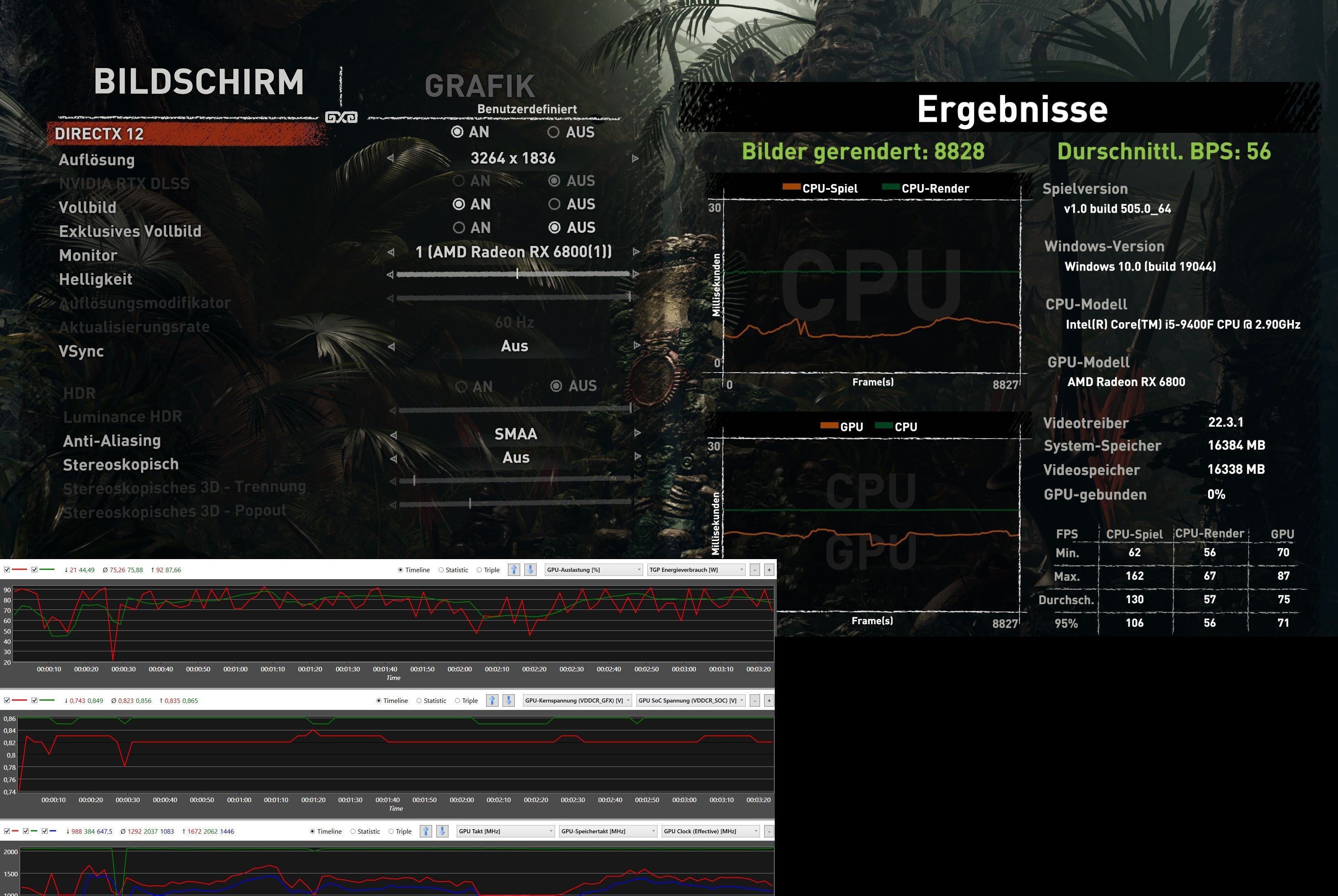This screenshot has width=1338, height=896.
Task: Select the Anti-Aliasing menu row
Action: click(112, 441)
